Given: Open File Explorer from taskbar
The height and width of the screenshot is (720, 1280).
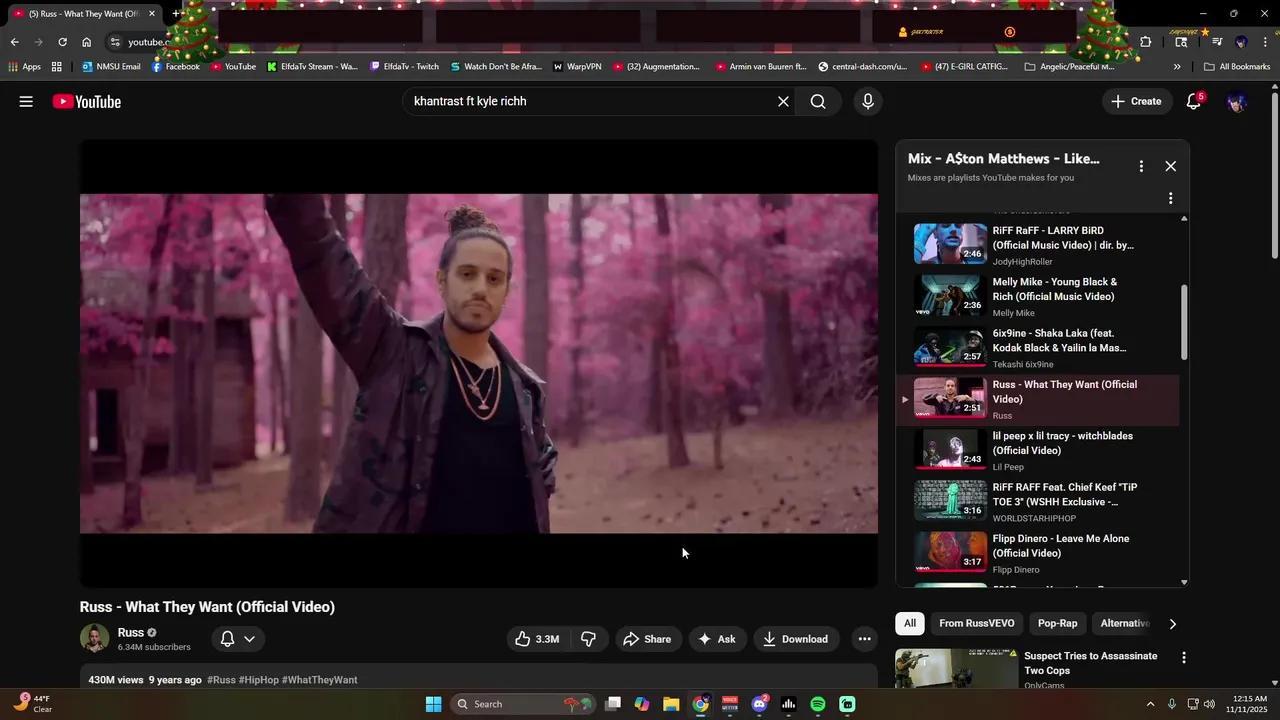Looking at the screenshot, I should pos(671,704).
